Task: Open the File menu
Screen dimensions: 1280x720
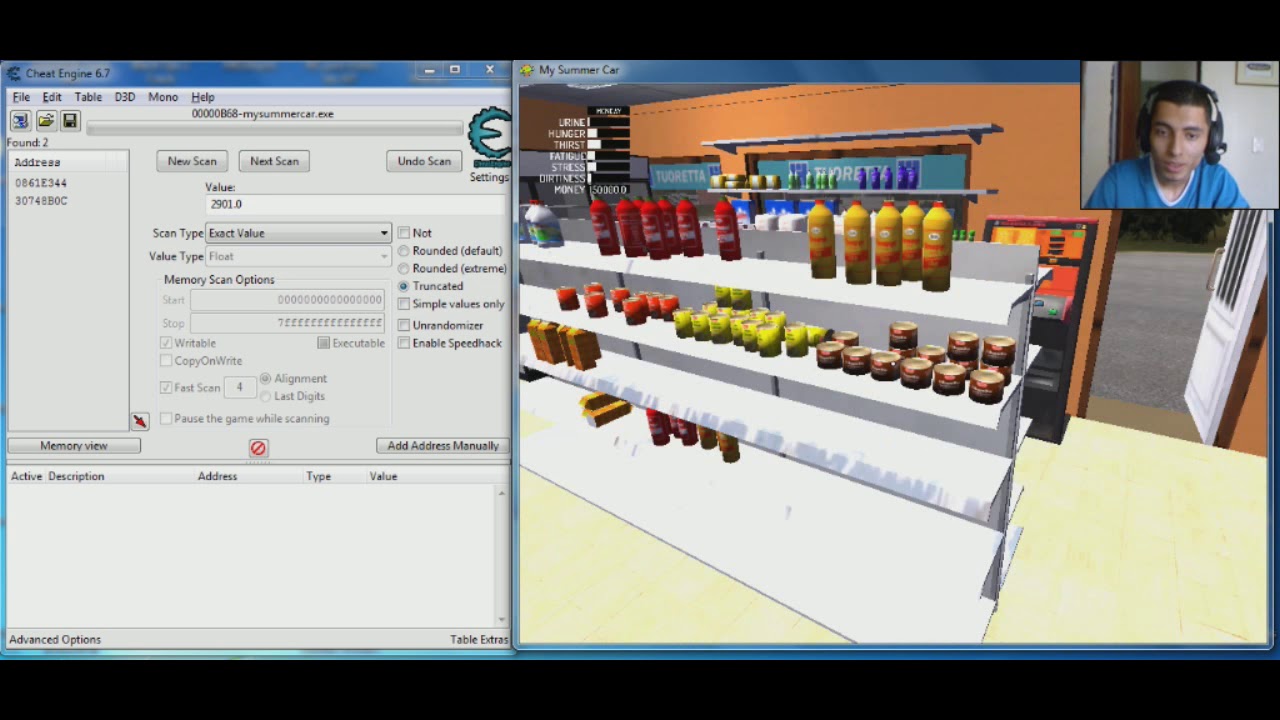Action: 21,97
